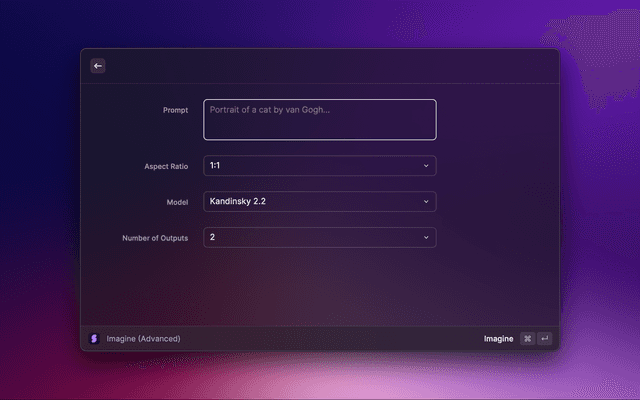Click the Model label
640x400 pixels.
(x=177, y=202)
